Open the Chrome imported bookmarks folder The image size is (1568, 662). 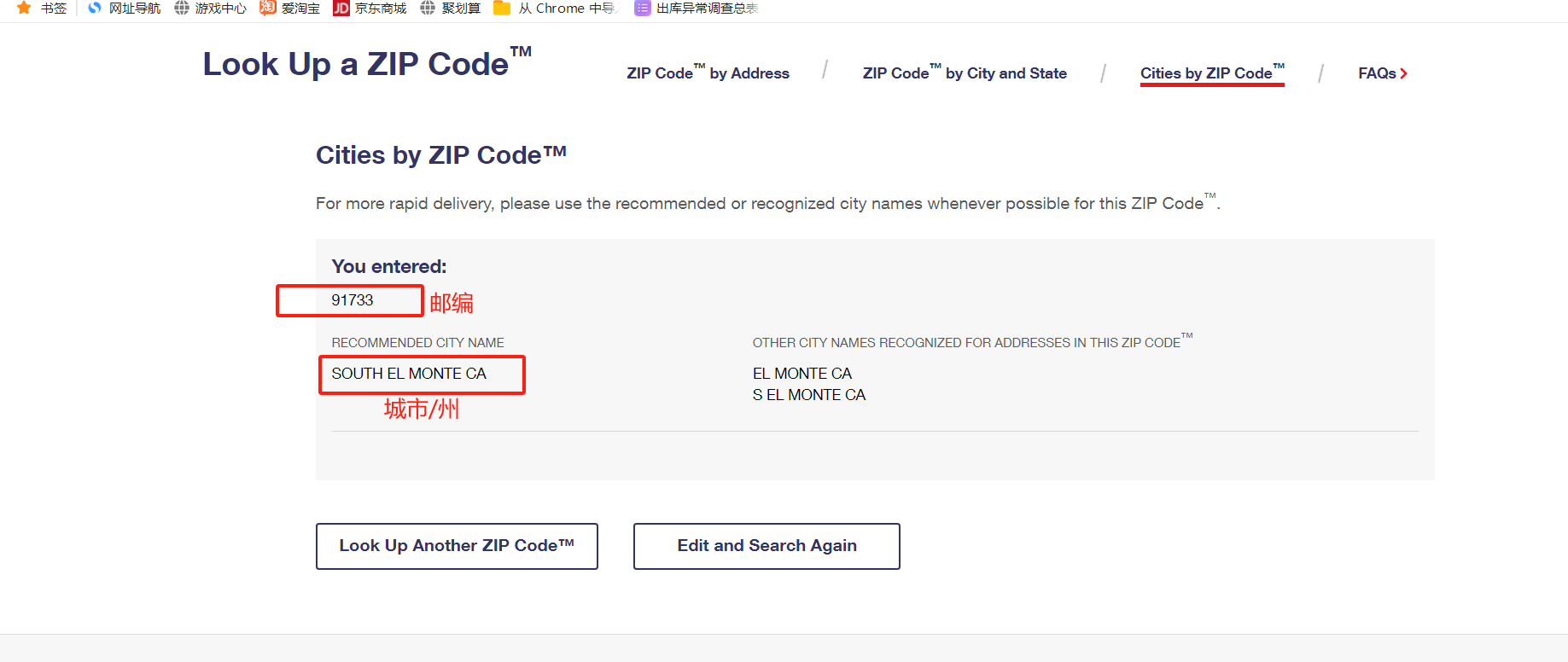(502, 8)
